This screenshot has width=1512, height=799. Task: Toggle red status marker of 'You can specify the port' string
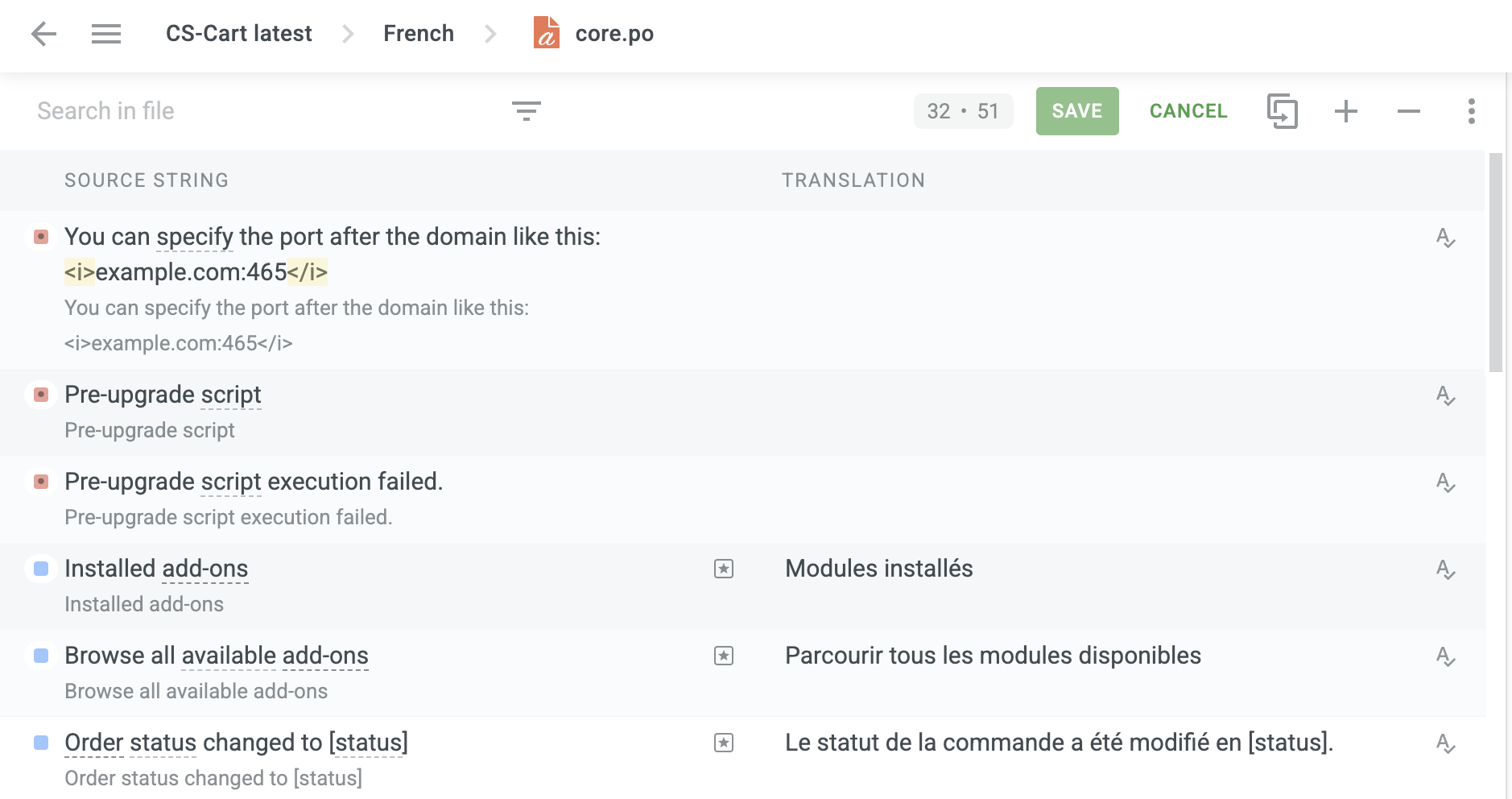click(x=41, y=237)
